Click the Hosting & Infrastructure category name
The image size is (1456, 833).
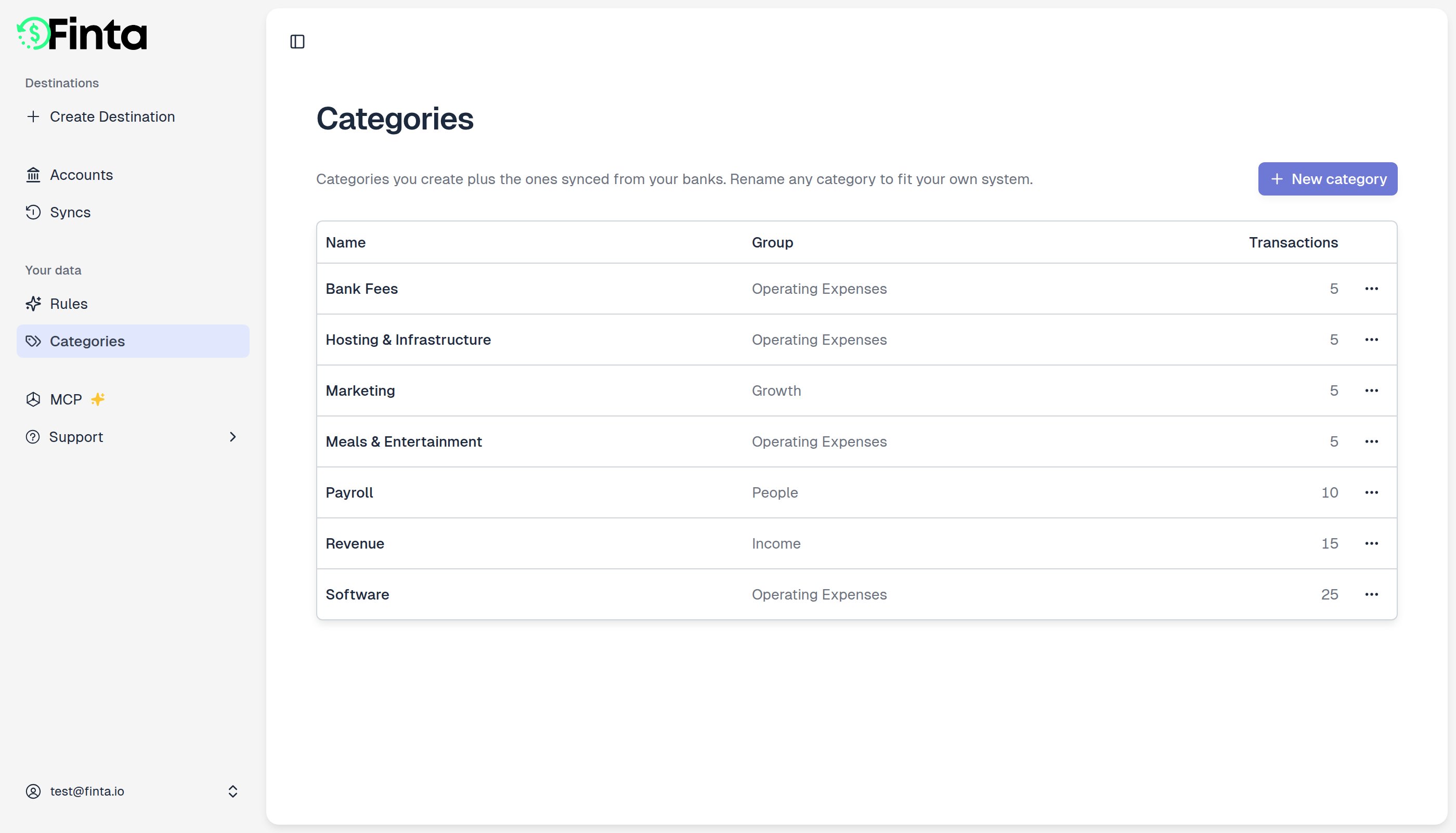tap(408, 340)
